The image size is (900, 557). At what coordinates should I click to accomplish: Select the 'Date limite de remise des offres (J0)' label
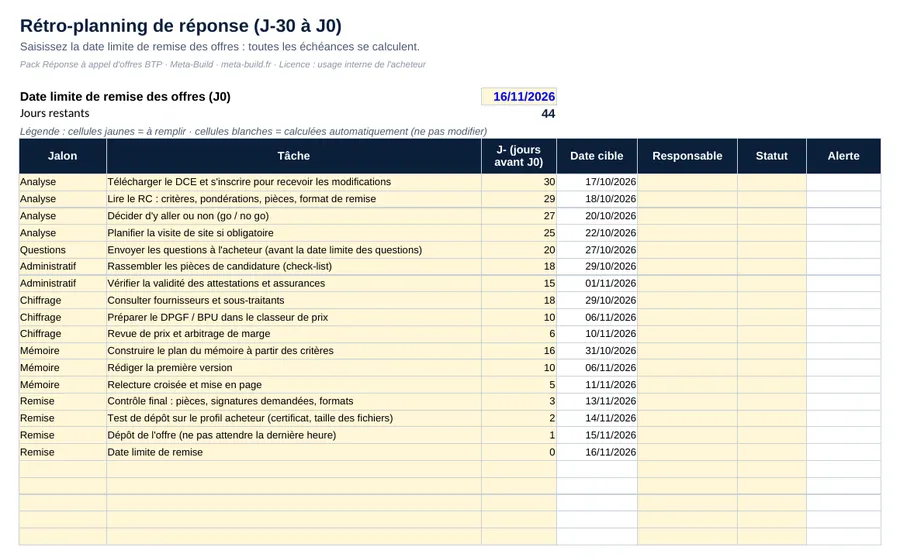(125, 96)
